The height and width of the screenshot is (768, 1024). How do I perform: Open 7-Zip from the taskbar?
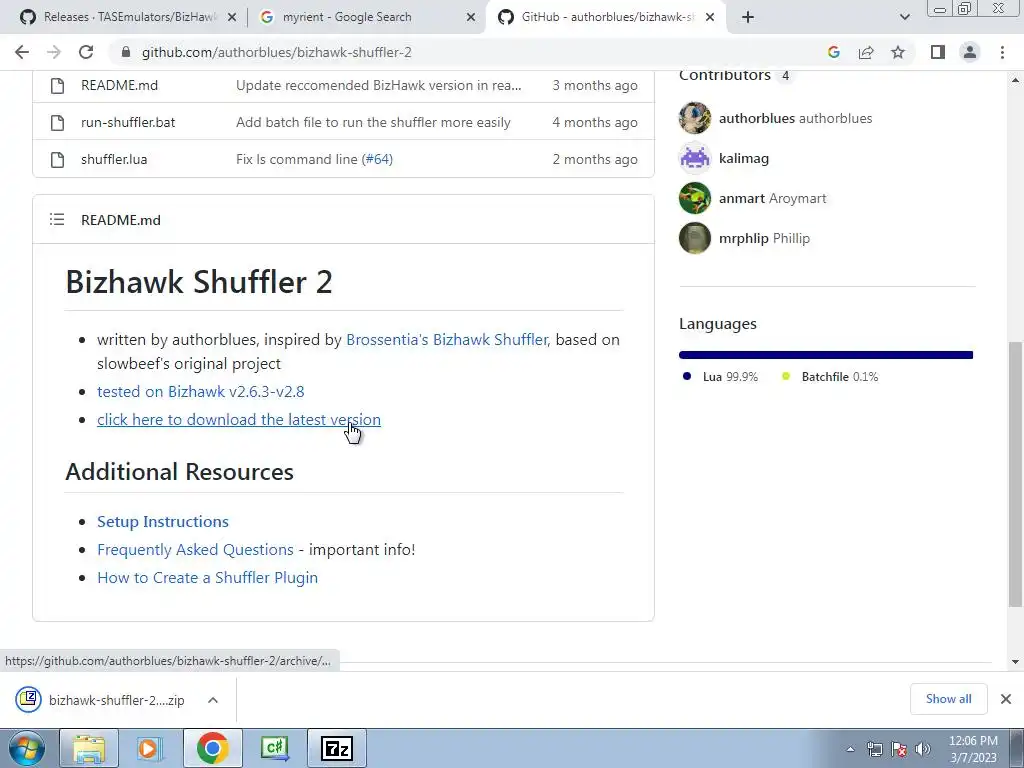click(337, 748)
